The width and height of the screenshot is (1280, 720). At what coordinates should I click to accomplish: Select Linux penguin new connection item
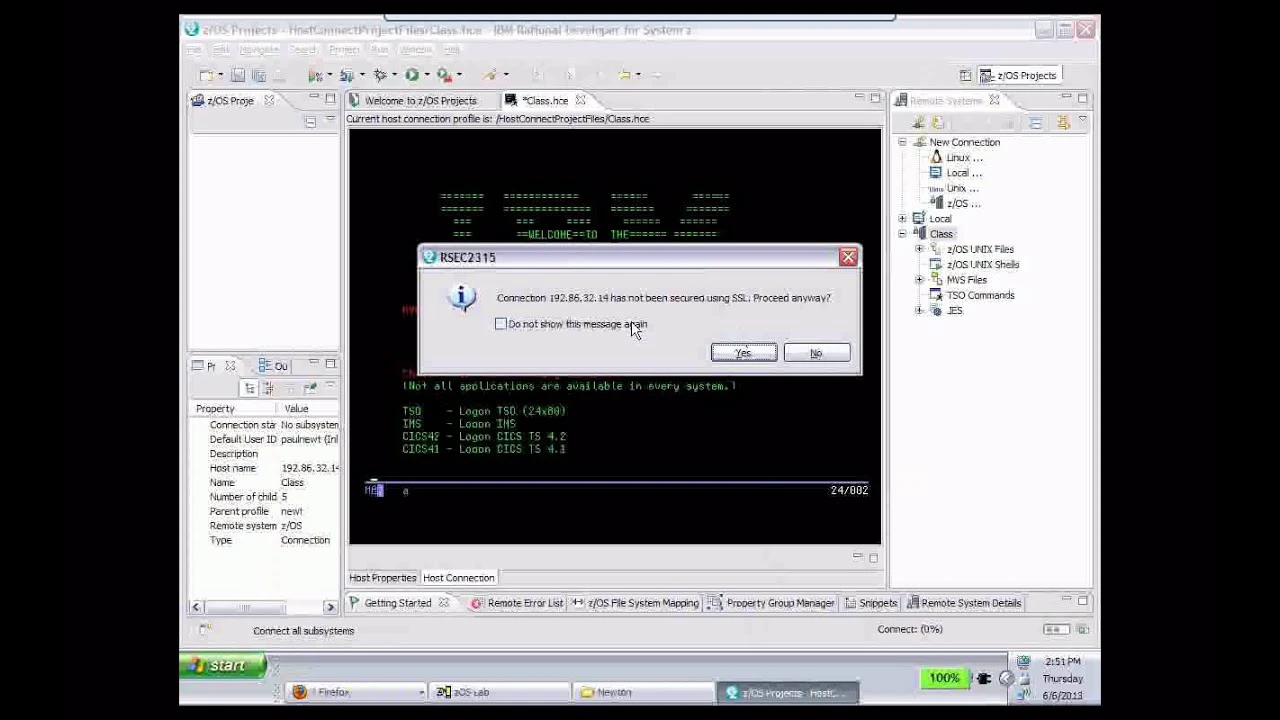pyautogui.click(x=956, y=158)
